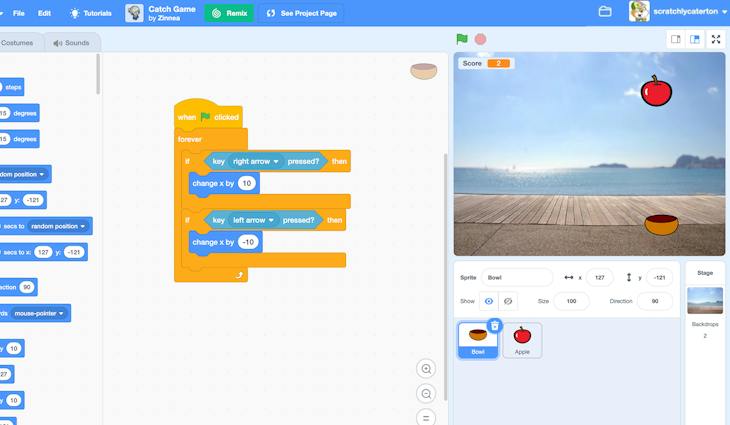
Task: Click the scratchlycaterton user avatar
Action: [639, 11]
